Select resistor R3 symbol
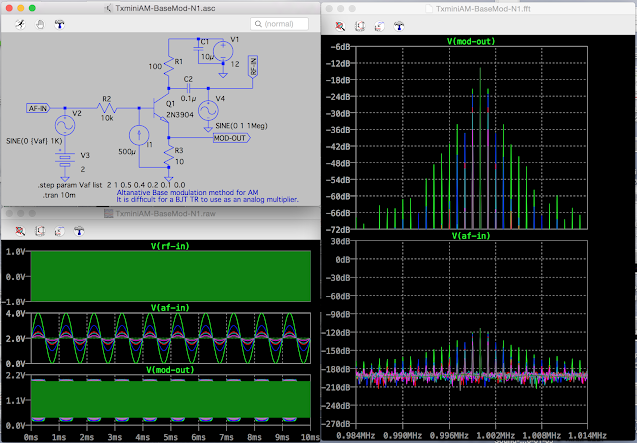The image size is (637, 443). coord(169,155)
